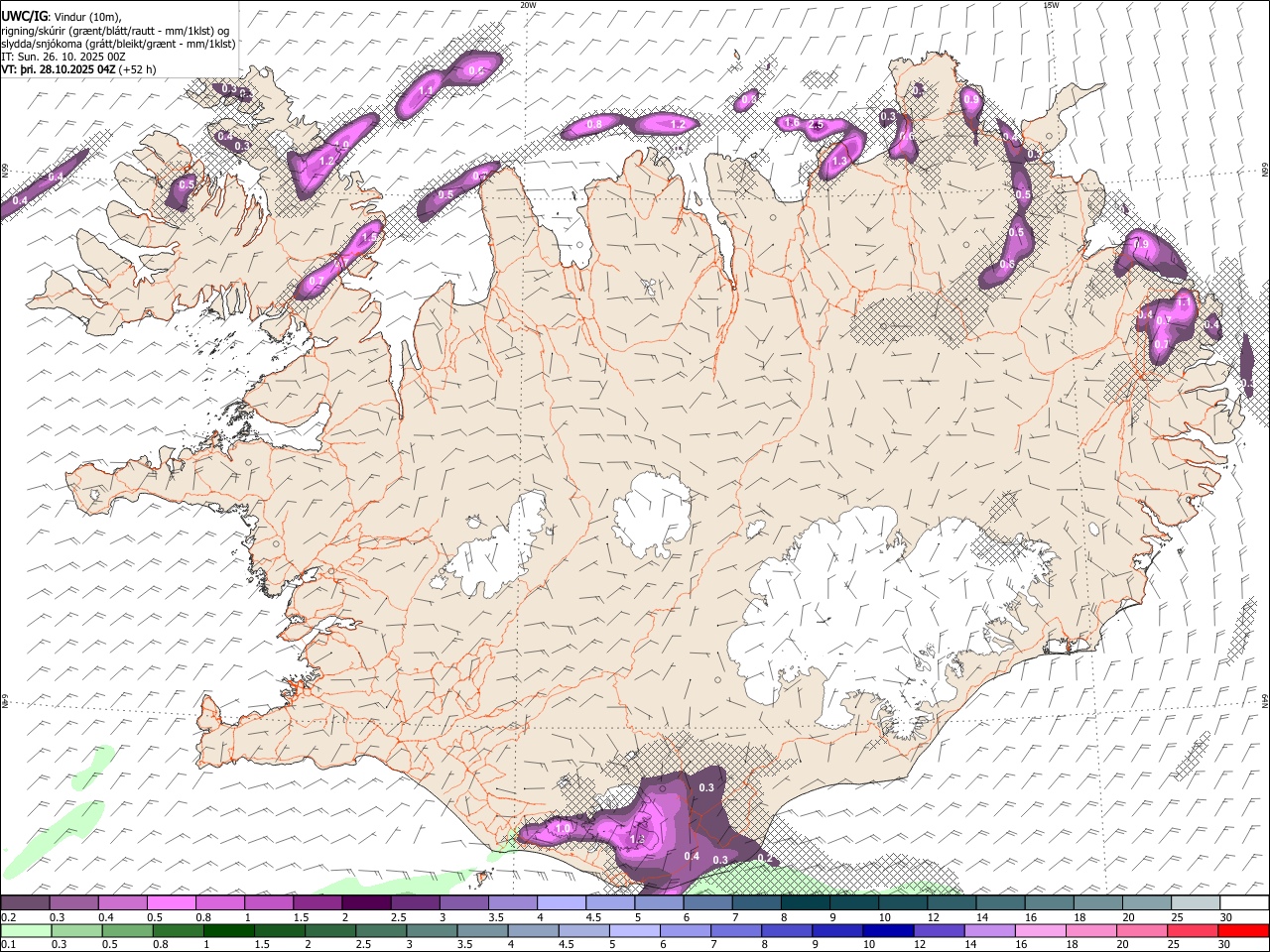Click the crimson 25 swatch in the lower legend
The height and width of the screenshot is (952, 1270).
click(x=1193, y=930)
